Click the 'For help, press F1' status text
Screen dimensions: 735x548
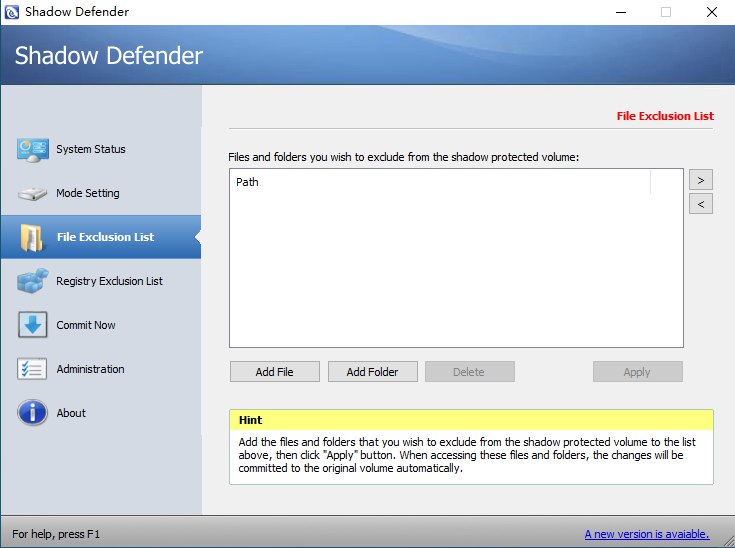coord(56,534)
